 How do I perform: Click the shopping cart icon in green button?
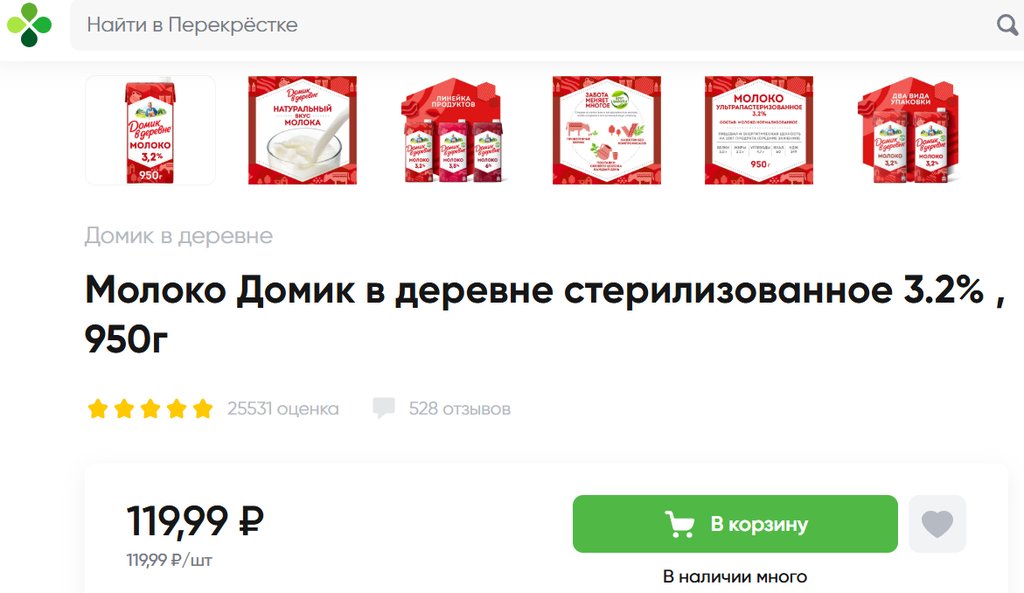click(679, 524)
